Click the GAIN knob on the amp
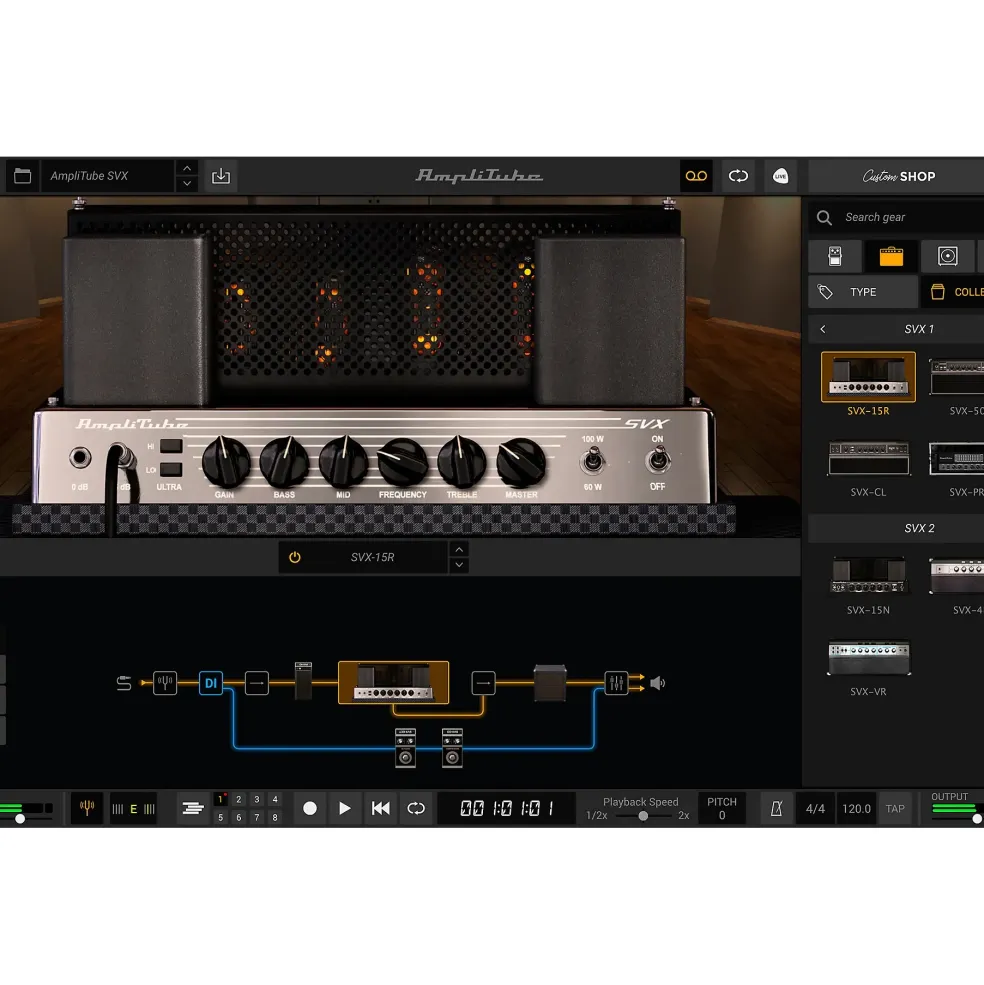 point(226,462)
